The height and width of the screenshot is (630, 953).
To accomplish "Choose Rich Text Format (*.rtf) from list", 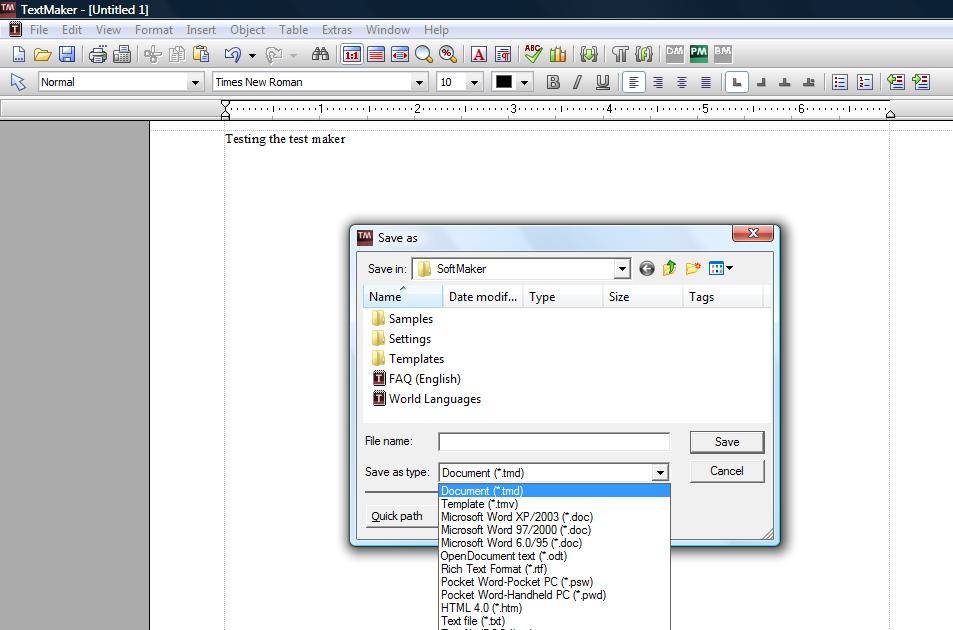I will (494, 569).
